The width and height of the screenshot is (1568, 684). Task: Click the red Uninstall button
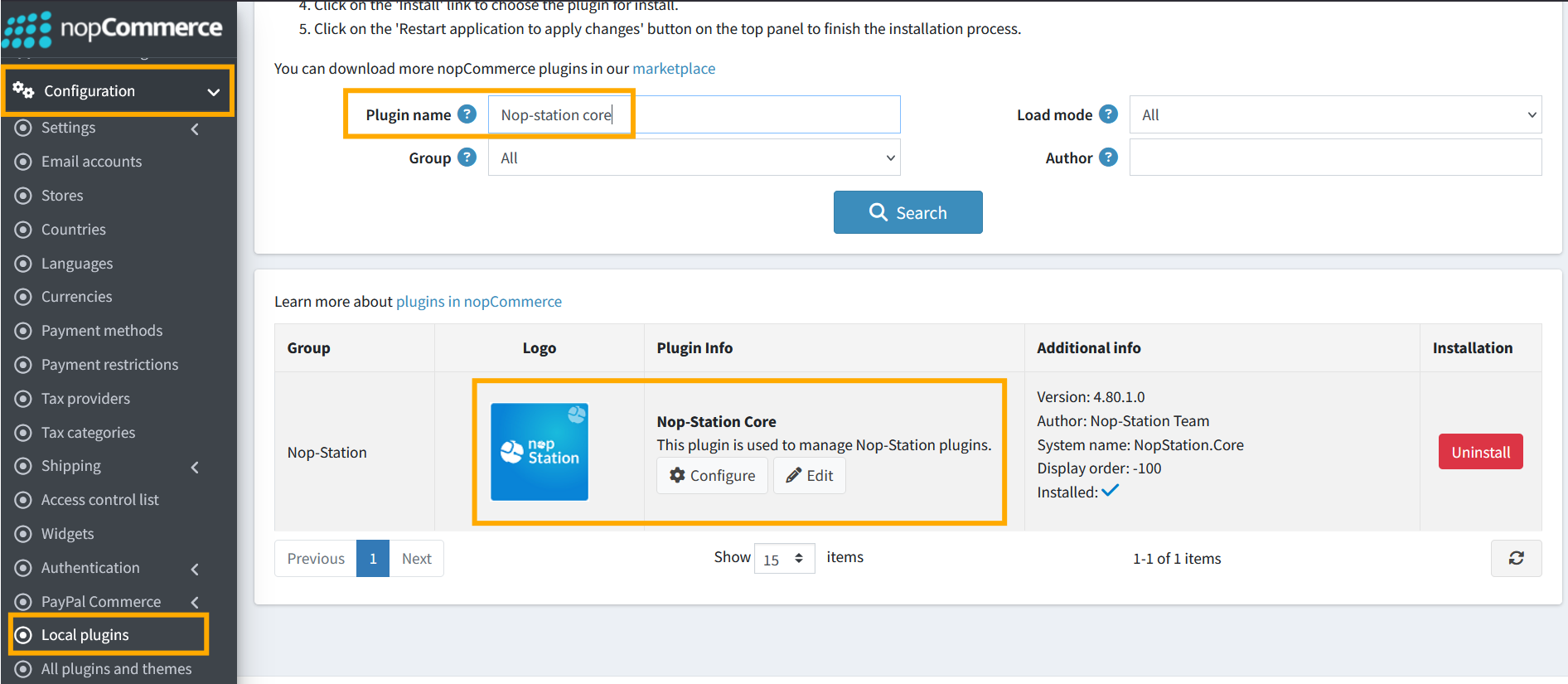click(1481, 452)
